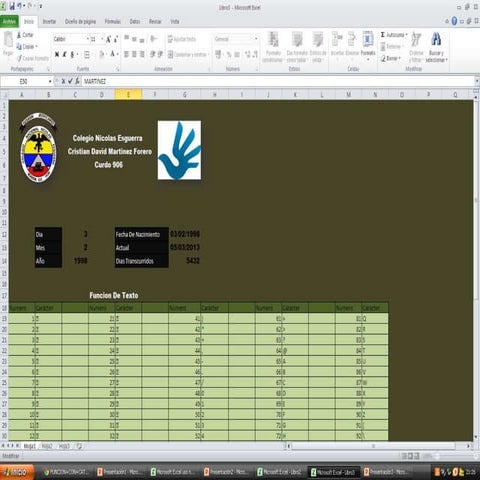This screenshot has height=480, width=480.
Task: Click the Copiar button
Action: click(27, 47)
